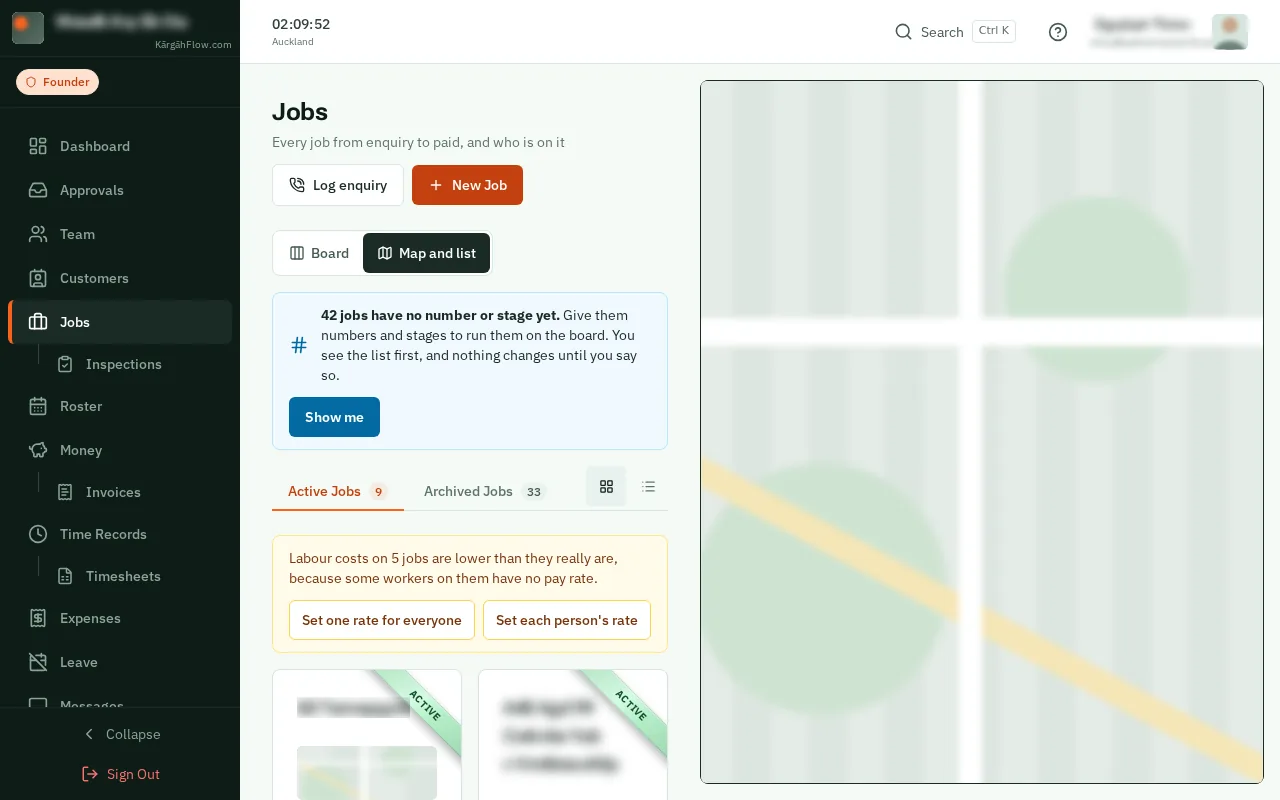1280x800 pixels.
Task: Open Approvals inbox in sidebar
Action: point(120,190)
